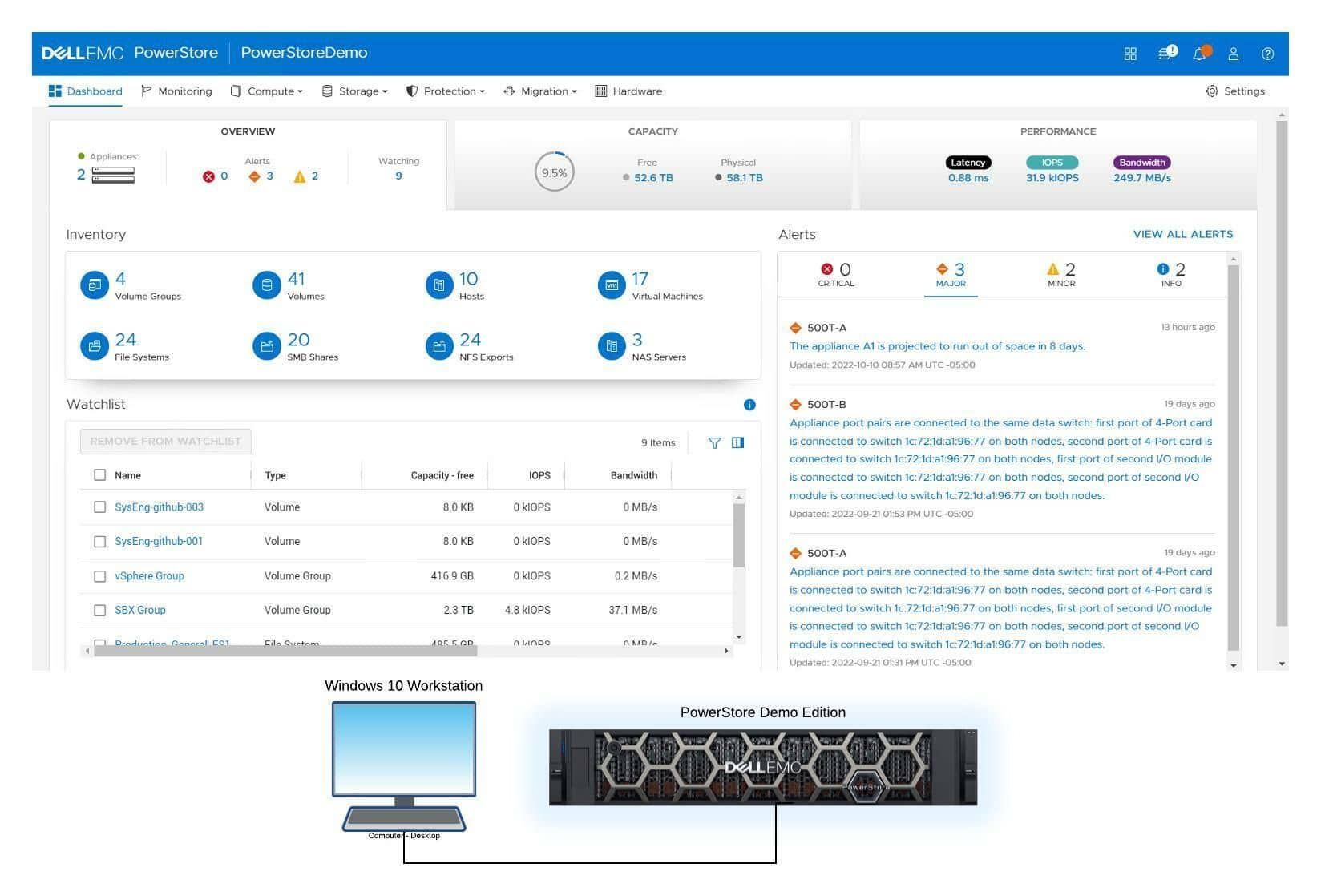
Task: Click the critical alerts red icon in Overview
Action: (x=208, y=176)
